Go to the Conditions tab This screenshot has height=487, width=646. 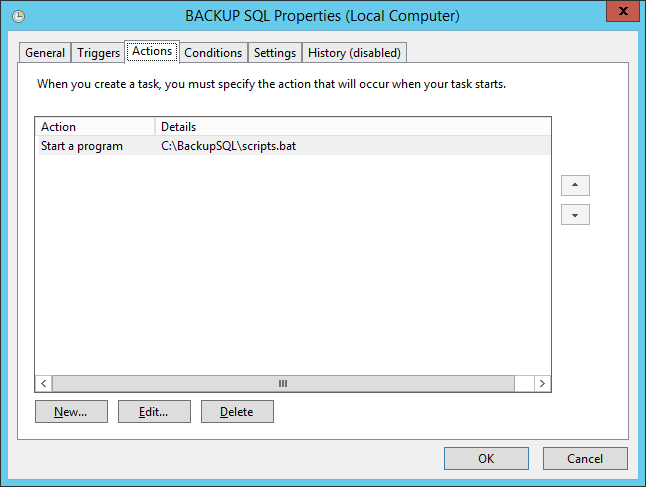point(213,53)
